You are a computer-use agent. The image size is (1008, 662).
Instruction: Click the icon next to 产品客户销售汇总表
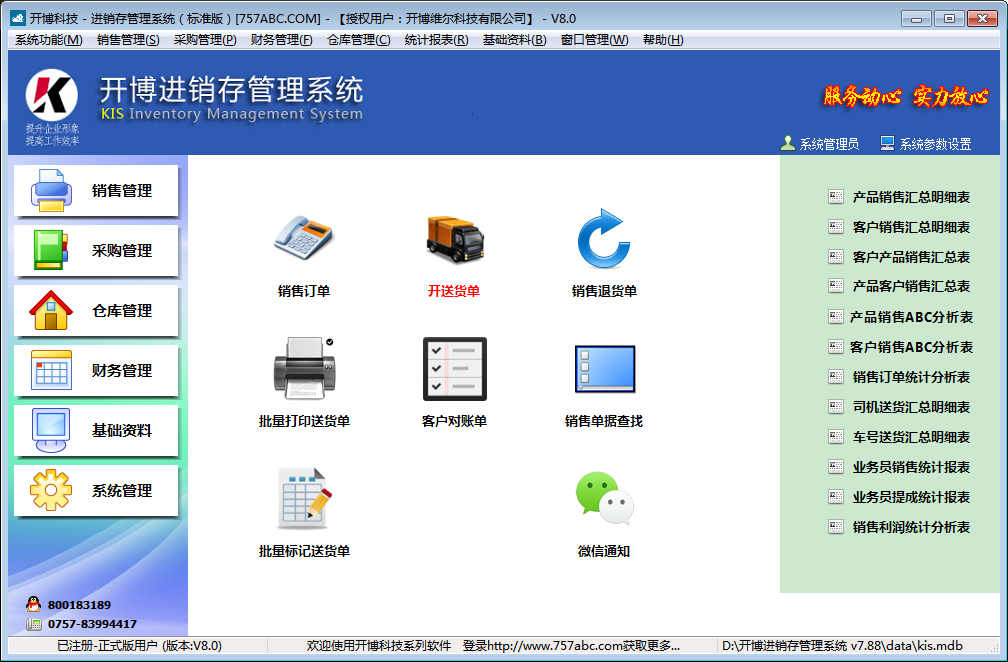point(836,286)
